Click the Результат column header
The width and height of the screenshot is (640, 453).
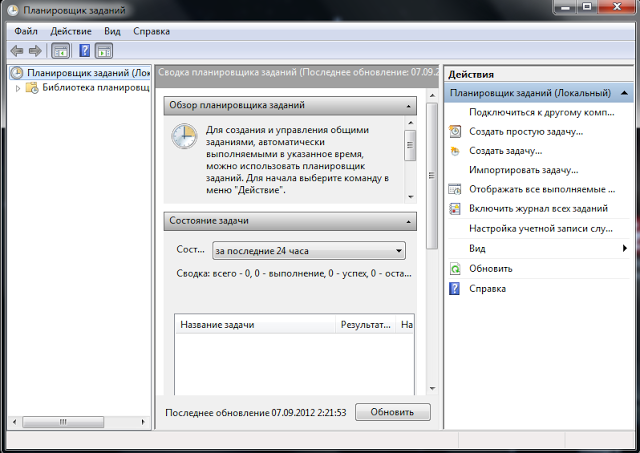click(x=365, y=325)
